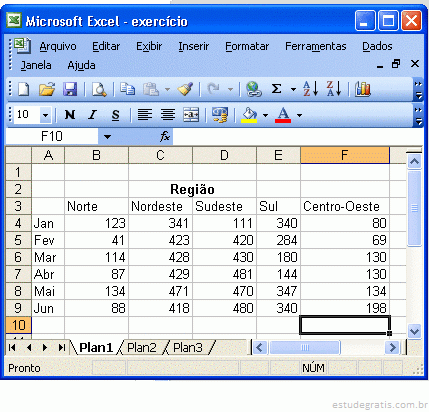The height and width of the screenshot is (412, 429).
Task: Click the Save floppy disk icon
Action: click(x=70, y=89)
